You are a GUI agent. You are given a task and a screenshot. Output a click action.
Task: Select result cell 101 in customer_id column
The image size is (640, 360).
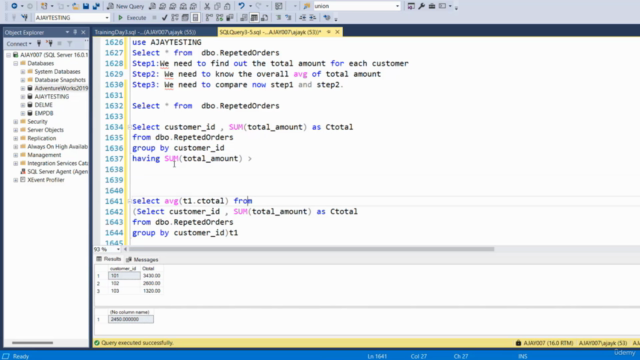[124, 276]
